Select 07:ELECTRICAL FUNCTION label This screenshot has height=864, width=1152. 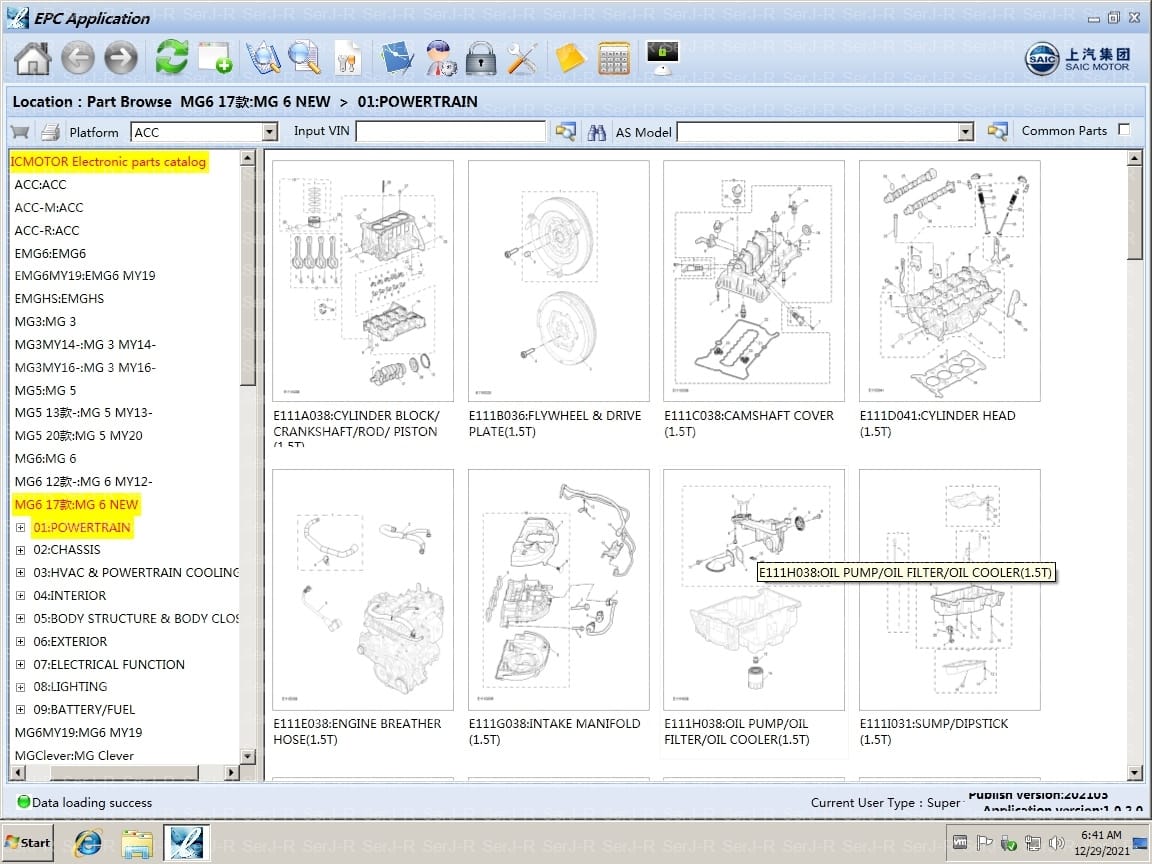(109, 664)
